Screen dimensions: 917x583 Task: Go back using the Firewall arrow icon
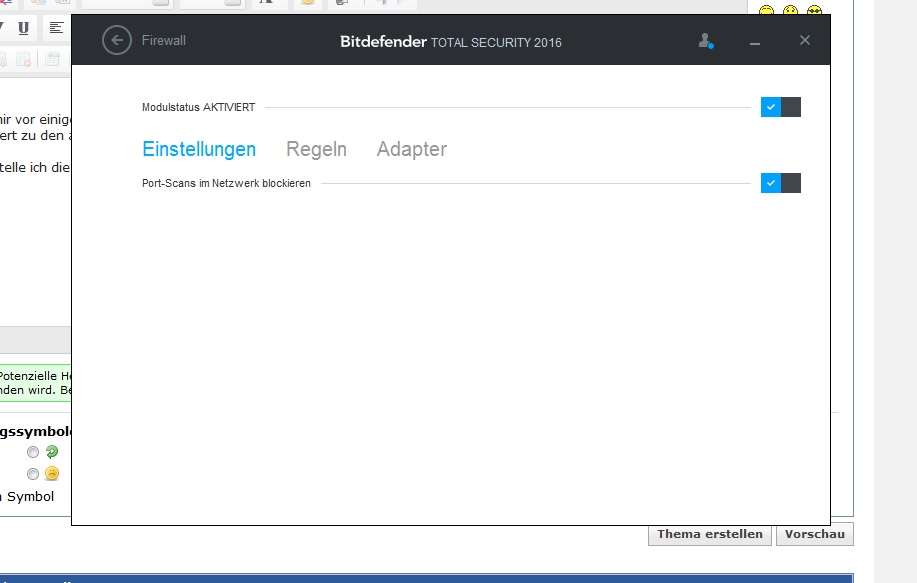click(x=117, y=40)
